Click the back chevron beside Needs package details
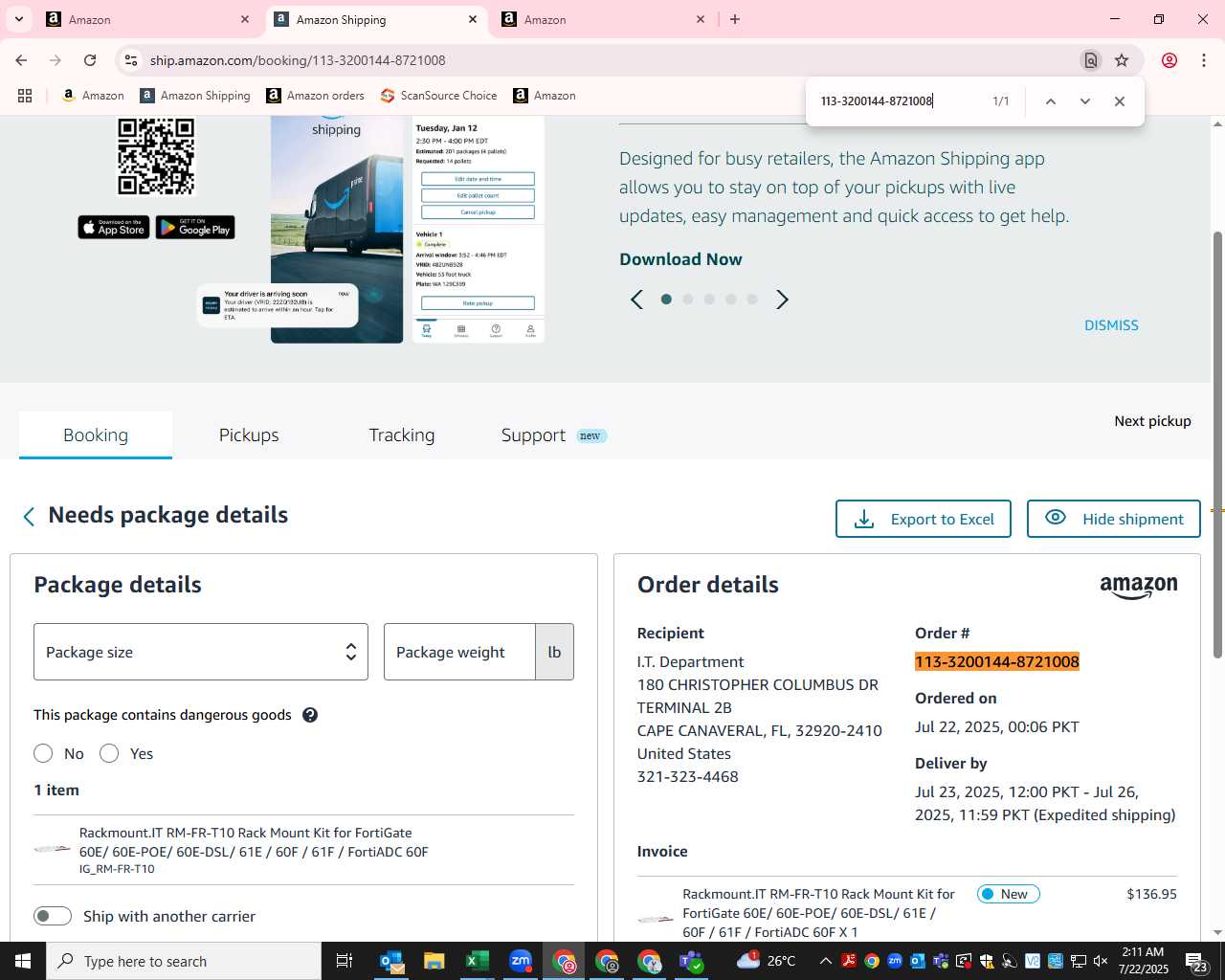This screenshot has height=980, width=1225. (29, 517)
